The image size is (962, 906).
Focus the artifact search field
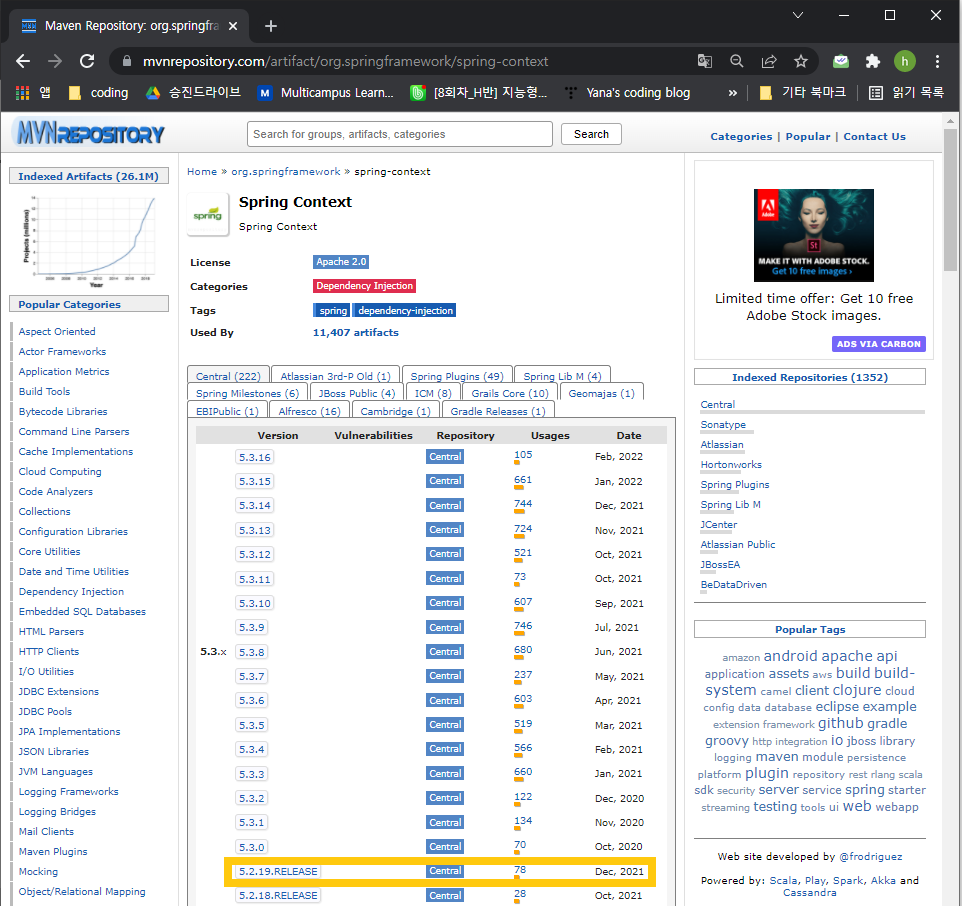(399, 134)
